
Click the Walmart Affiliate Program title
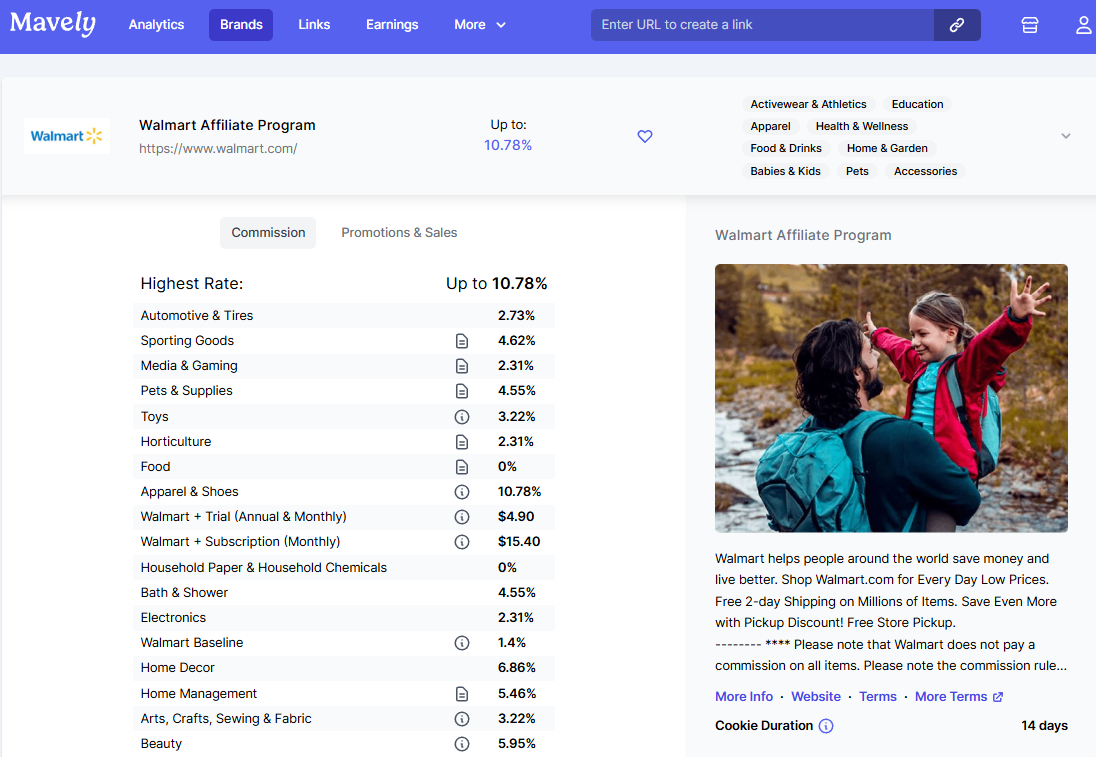tap(227, 125)
